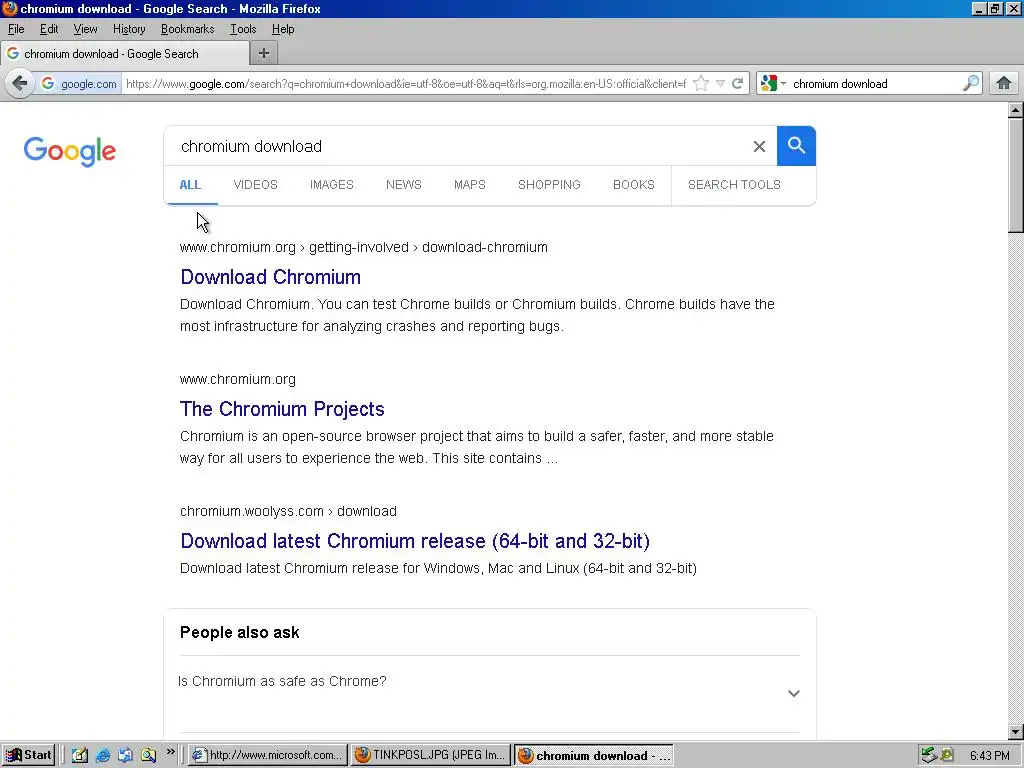
Task: Click the Firefox toolbar search field
Action: point(875,84)
